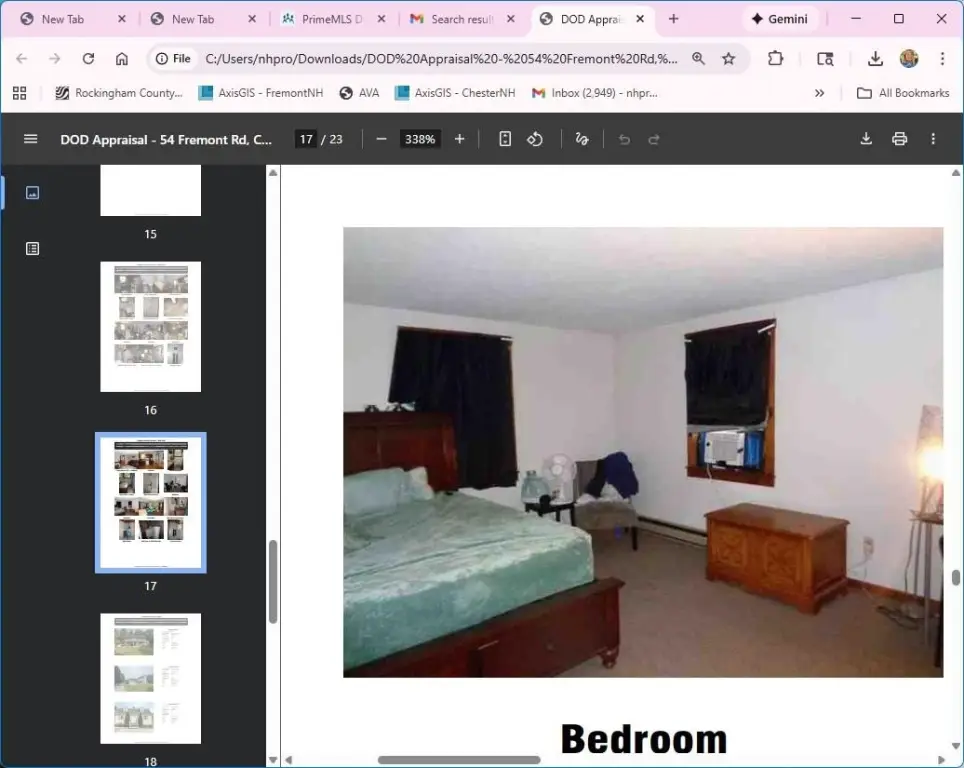Zoom in on the PDF
Viewport: 964px width, 768px height.
[460, 139]
